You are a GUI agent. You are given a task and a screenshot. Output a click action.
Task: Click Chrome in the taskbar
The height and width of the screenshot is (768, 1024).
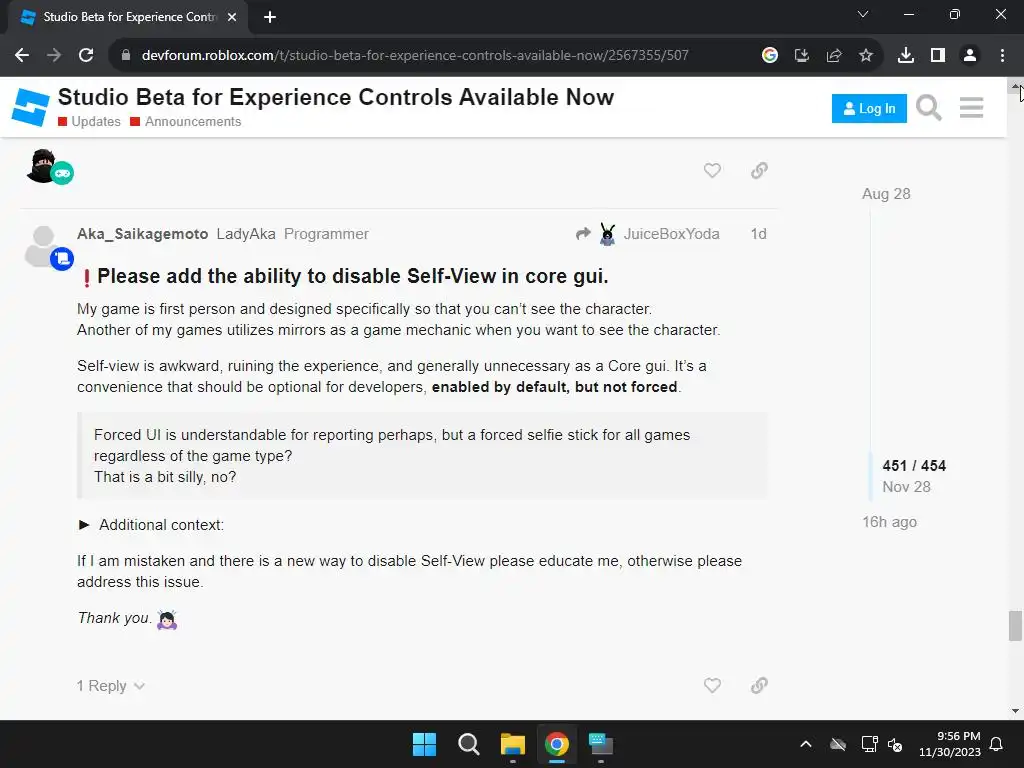[x=557, y=744]
